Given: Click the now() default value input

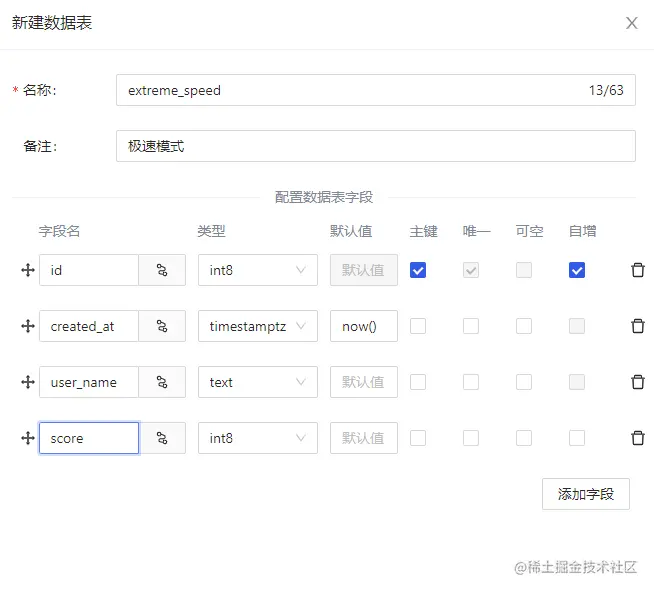Looking at the screenshot, I should (x=364, y=326).
